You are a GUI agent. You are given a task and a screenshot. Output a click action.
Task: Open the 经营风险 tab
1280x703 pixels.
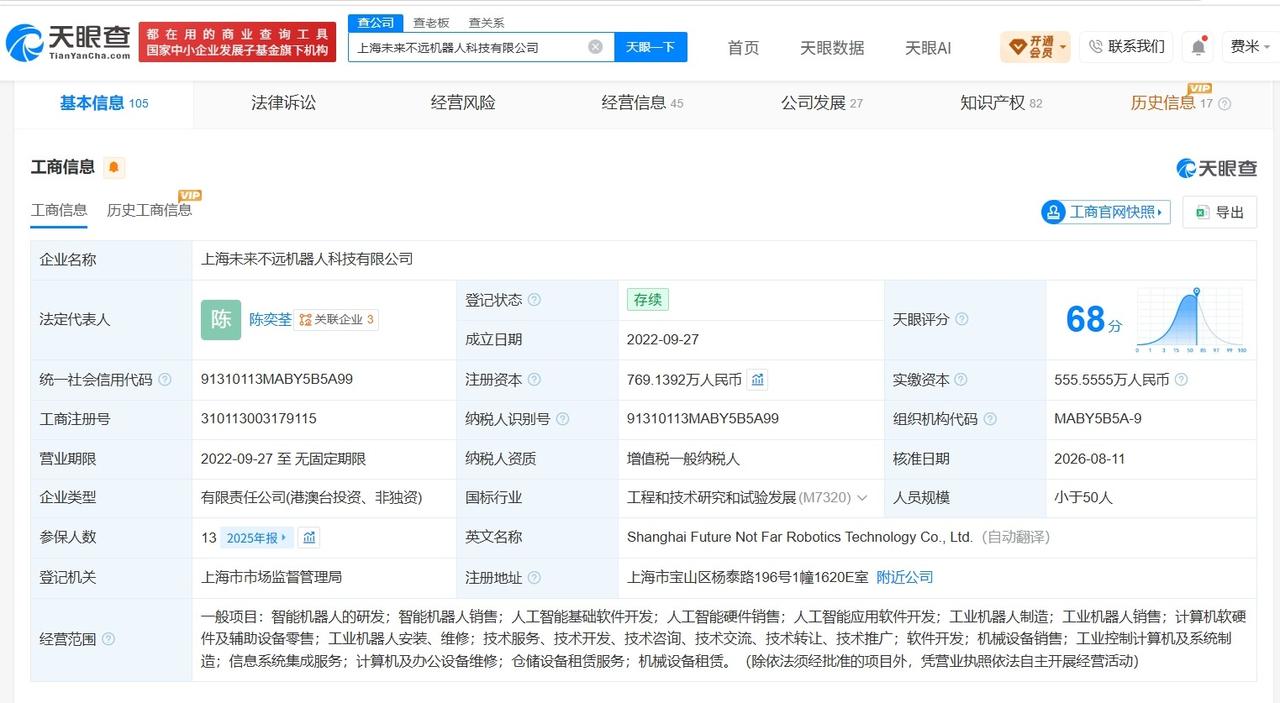point(463,103)
